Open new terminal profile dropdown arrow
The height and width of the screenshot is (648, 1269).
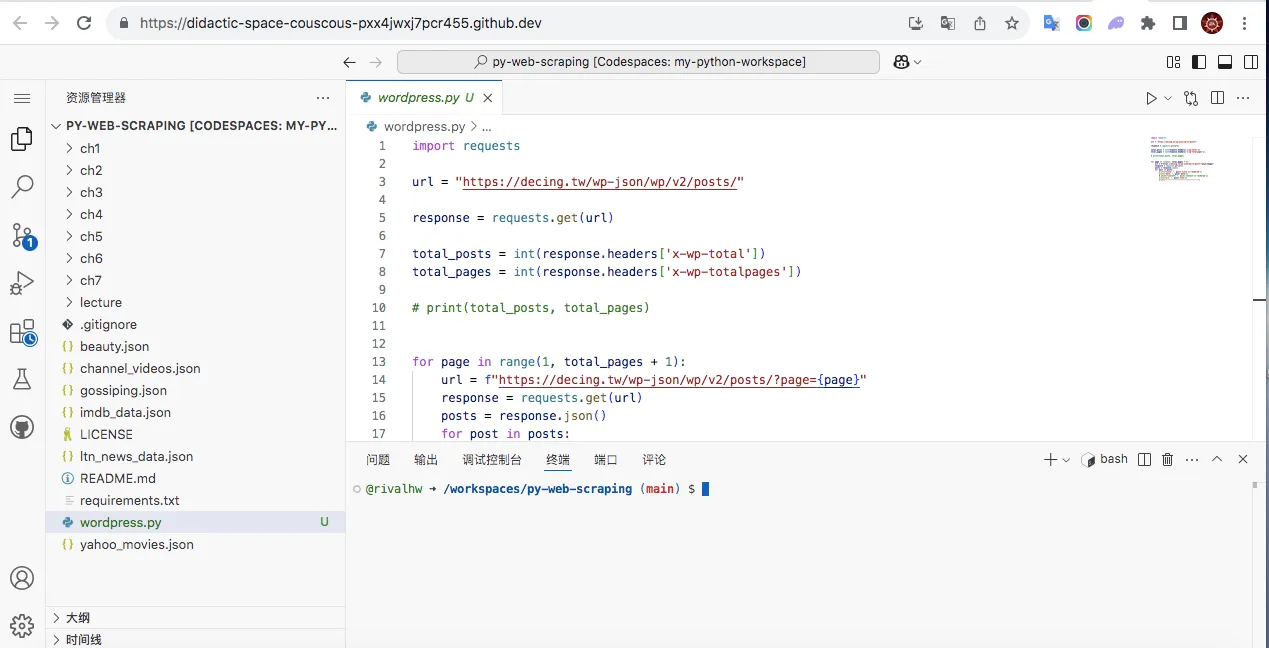[x=1066, y=460]
